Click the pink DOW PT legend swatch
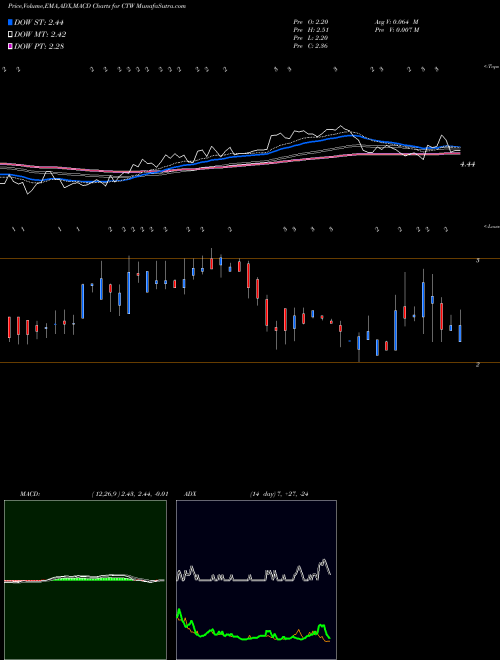This screenshot has height=660, width=500. click(11, 47)
